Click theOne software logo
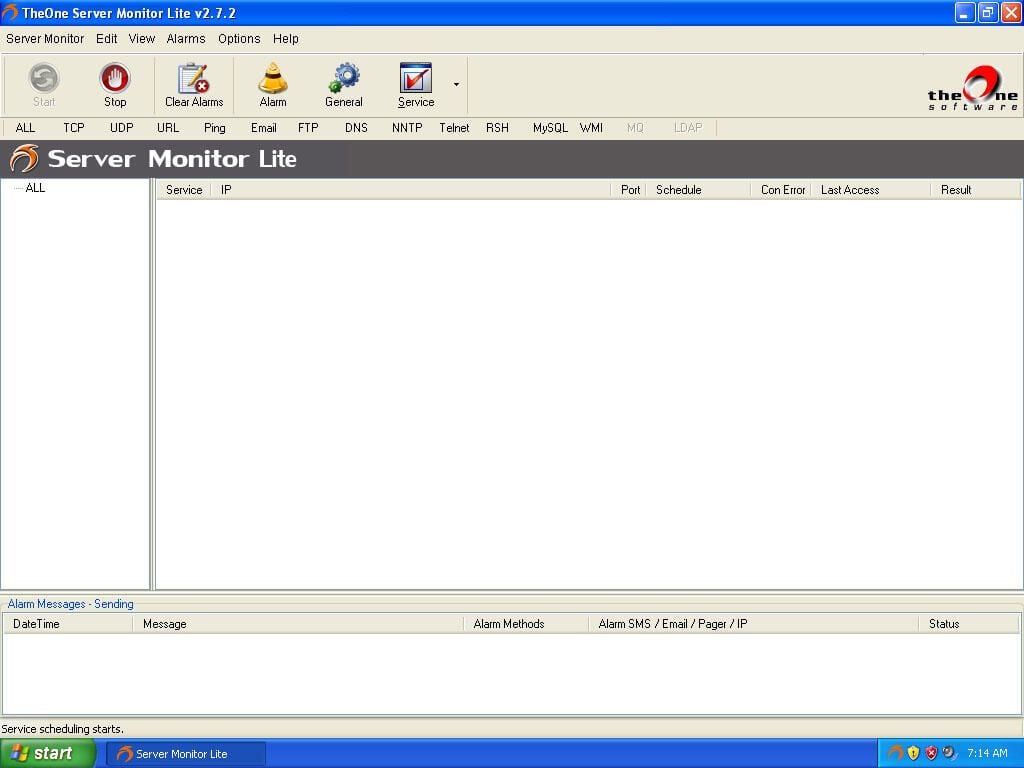The width and height of the screenshot is (1024, 768). pyautogui.click(x=972, y=88)
